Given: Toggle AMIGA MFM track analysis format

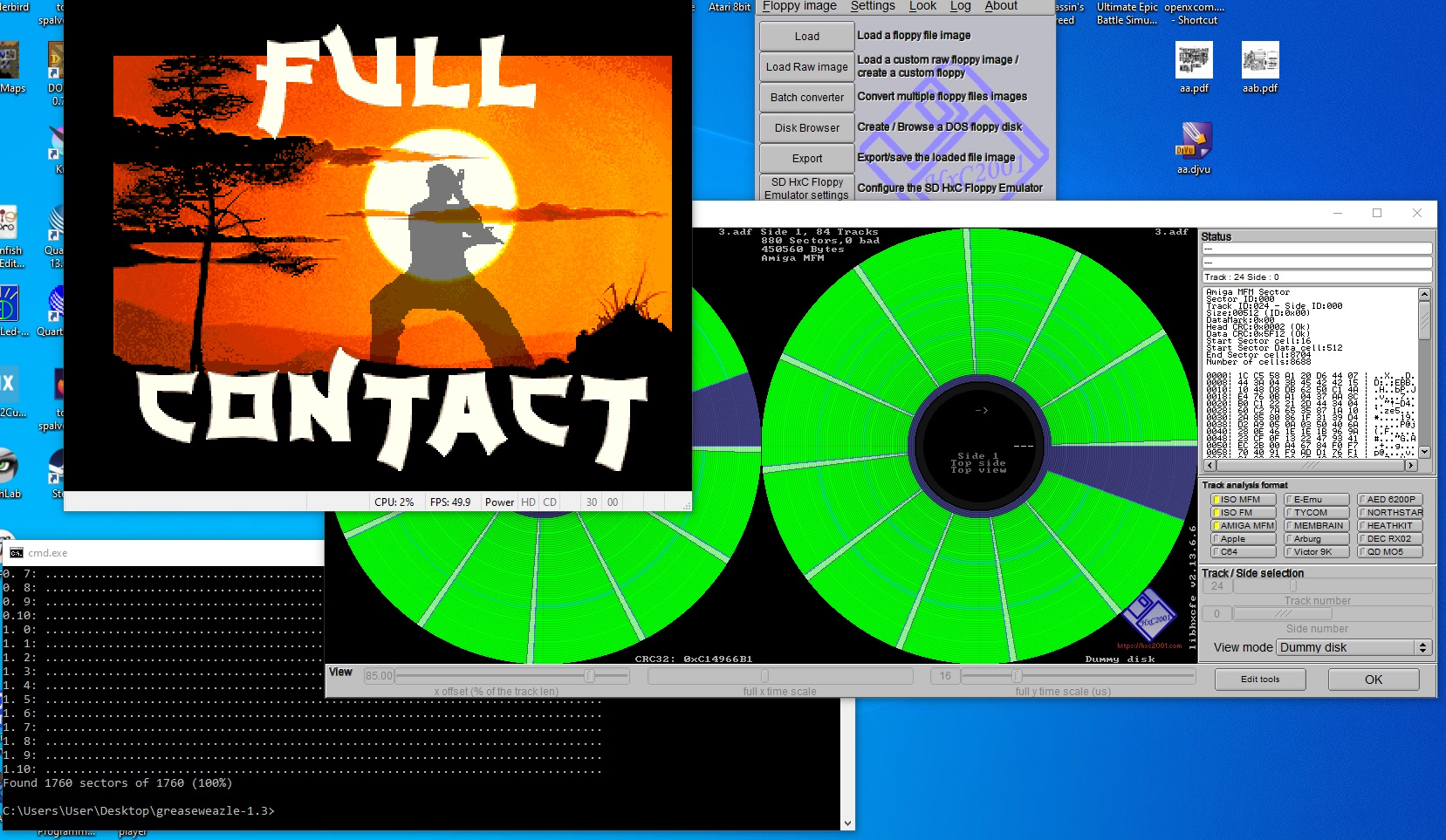Looking at the screenshot, I should tap(1244, 526).
